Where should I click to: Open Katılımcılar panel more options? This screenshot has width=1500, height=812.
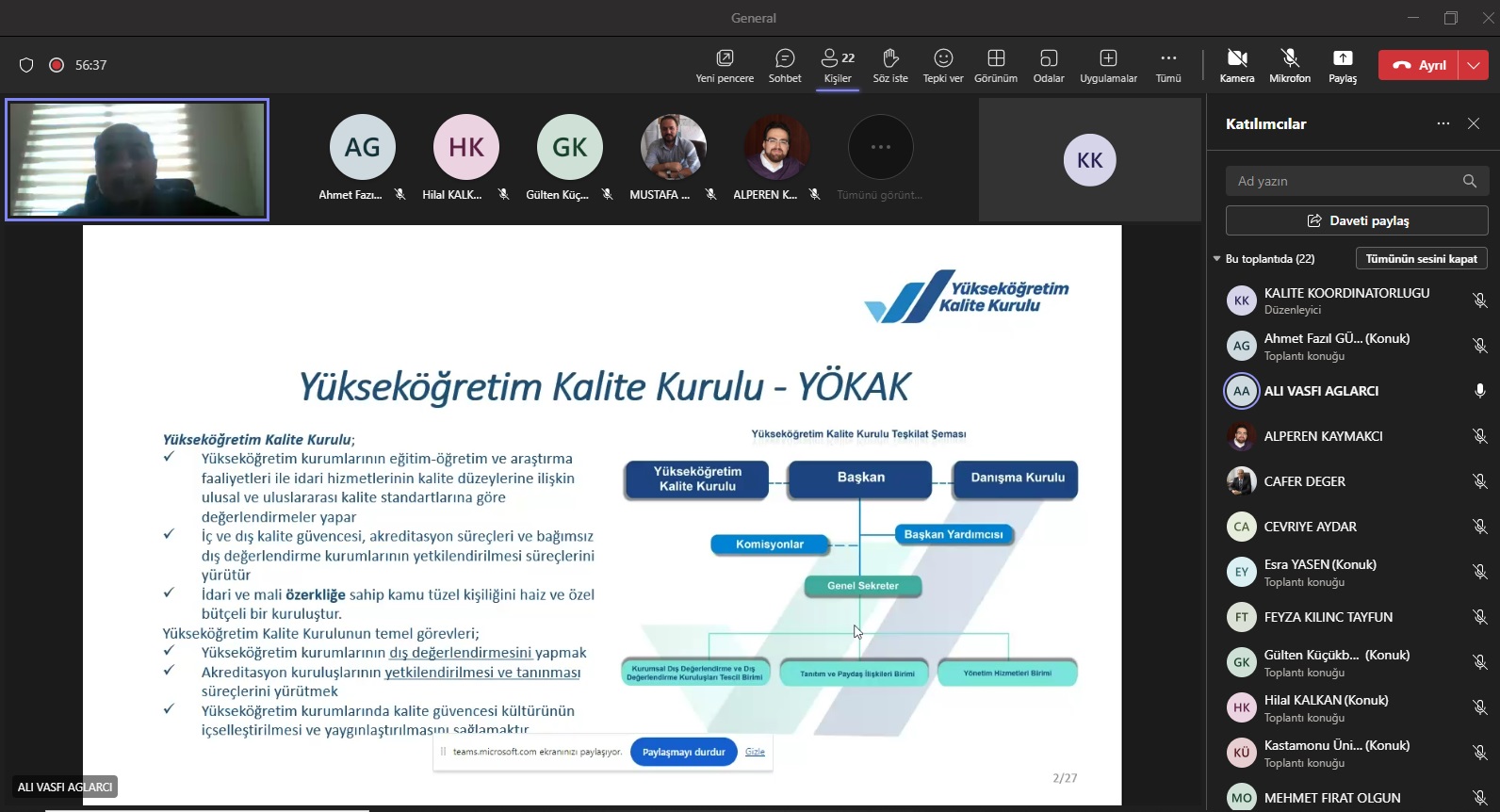click(x=1443, y=123)
